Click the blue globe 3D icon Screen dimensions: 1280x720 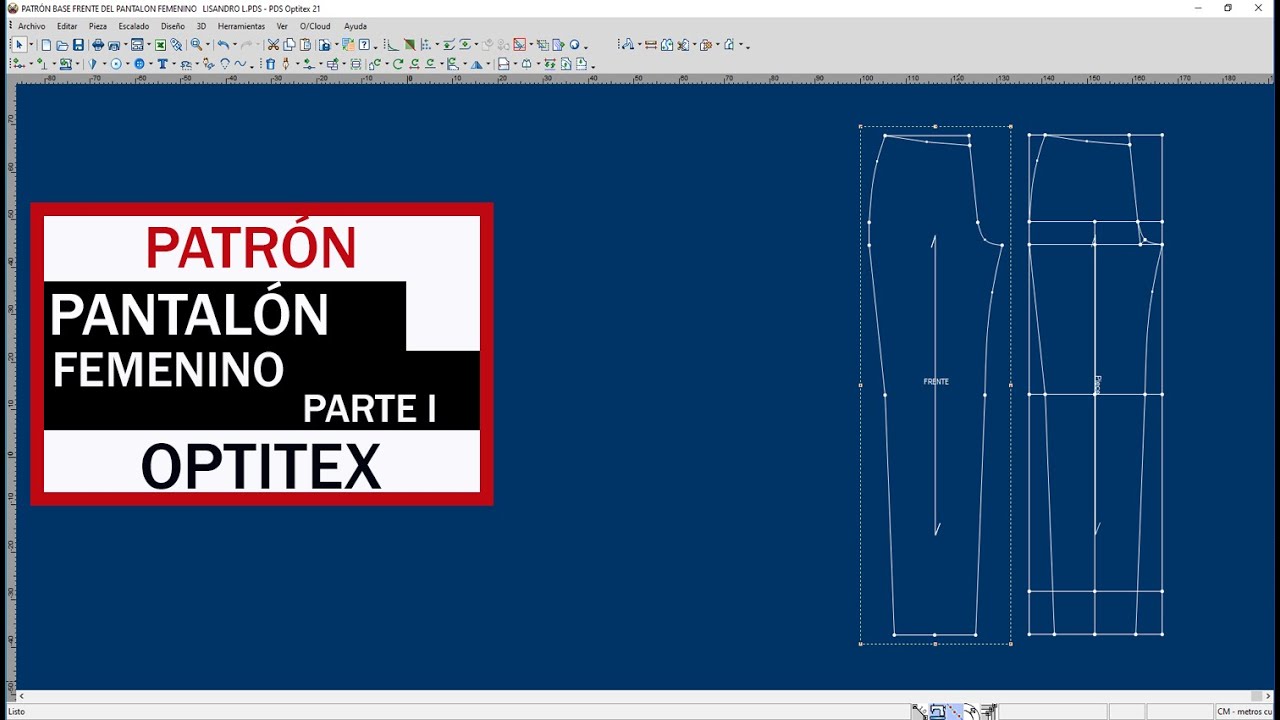pos(575,45)
